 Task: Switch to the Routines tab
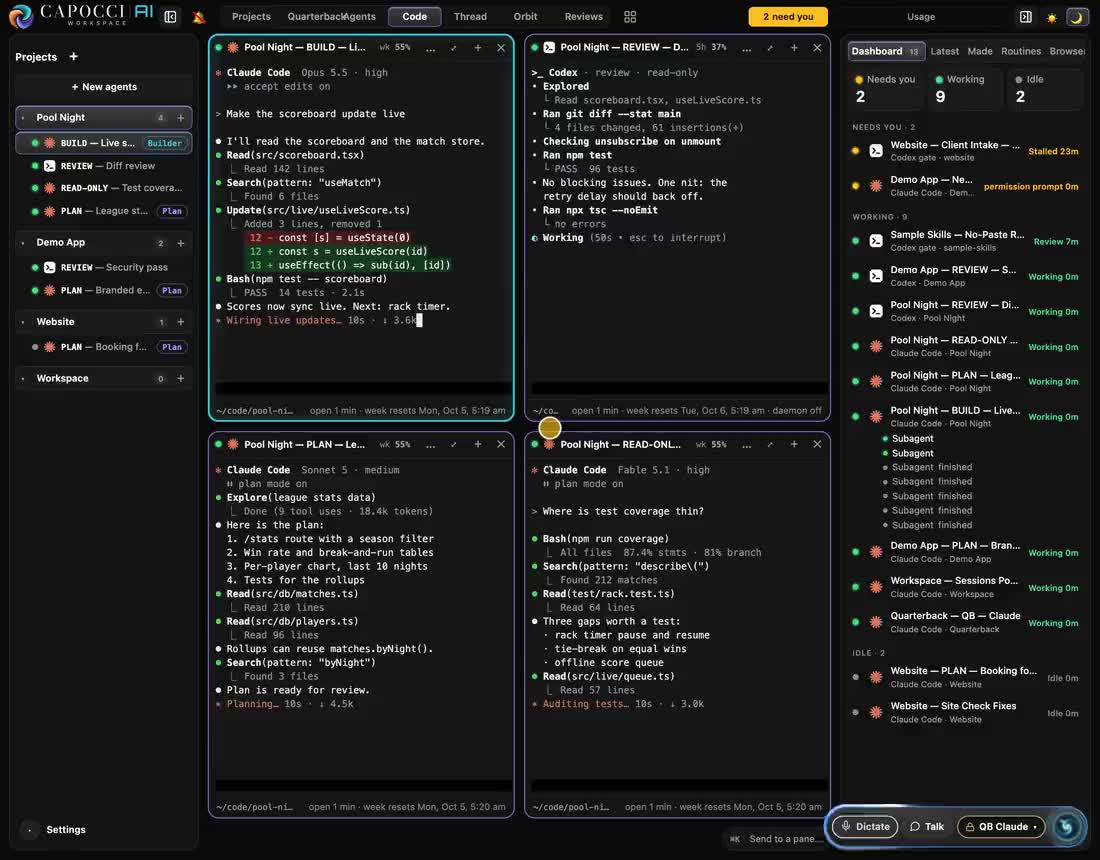1021,51
